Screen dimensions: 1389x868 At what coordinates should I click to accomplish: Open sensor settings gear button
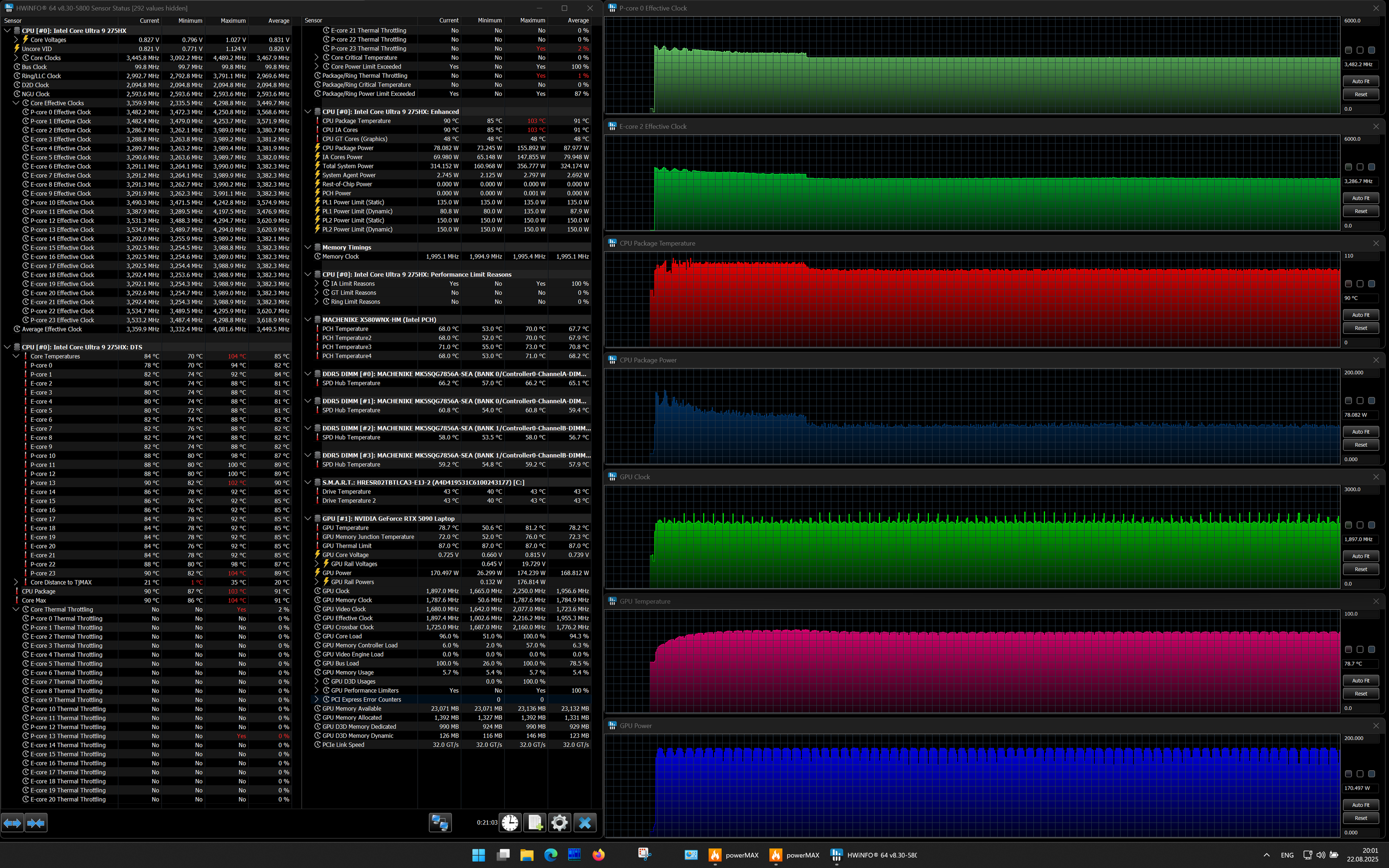(x=560, y=823)
